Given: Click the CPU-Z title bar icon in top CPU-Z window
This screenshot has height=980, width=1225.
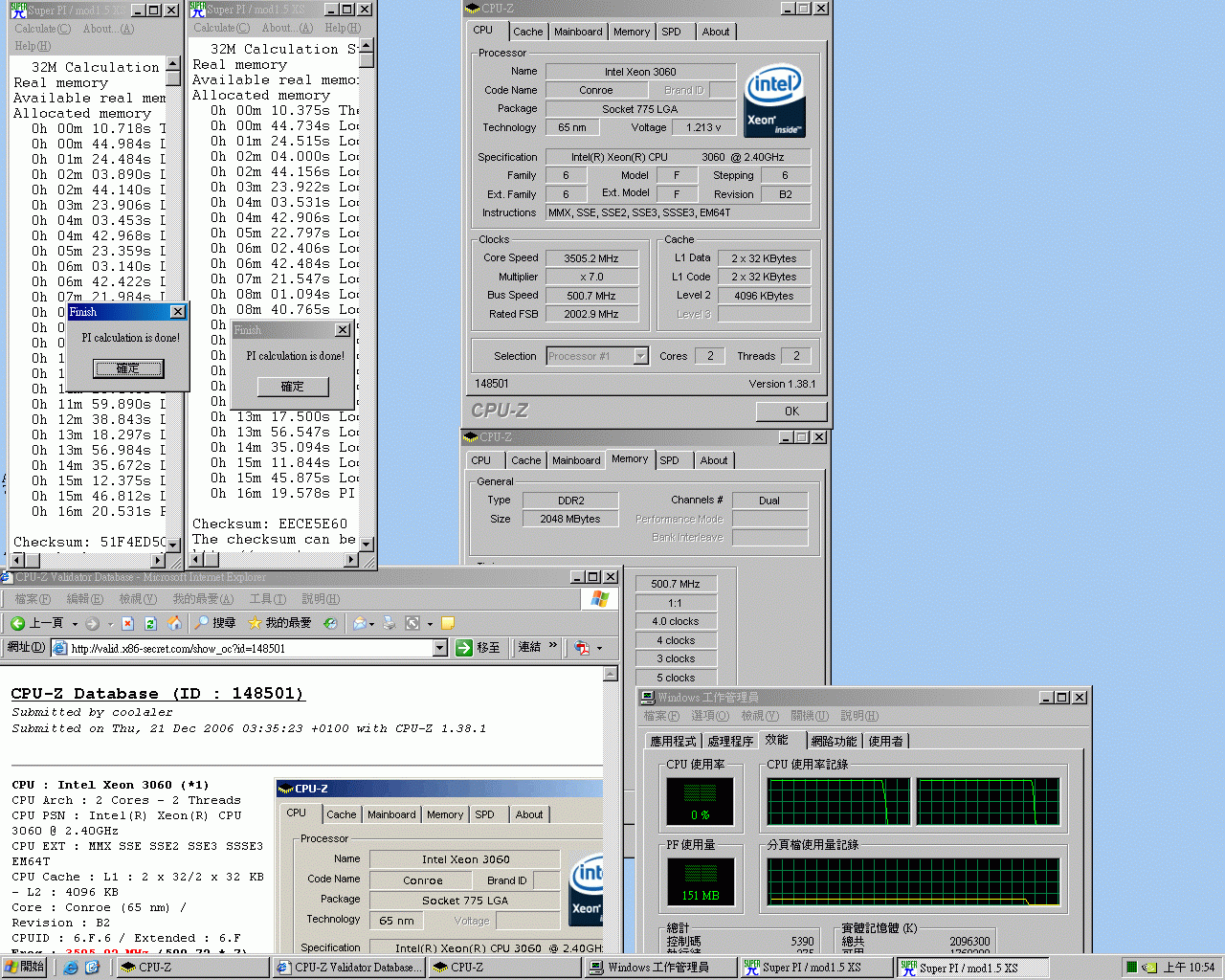Looking at the screenshot, I should 473,9.
